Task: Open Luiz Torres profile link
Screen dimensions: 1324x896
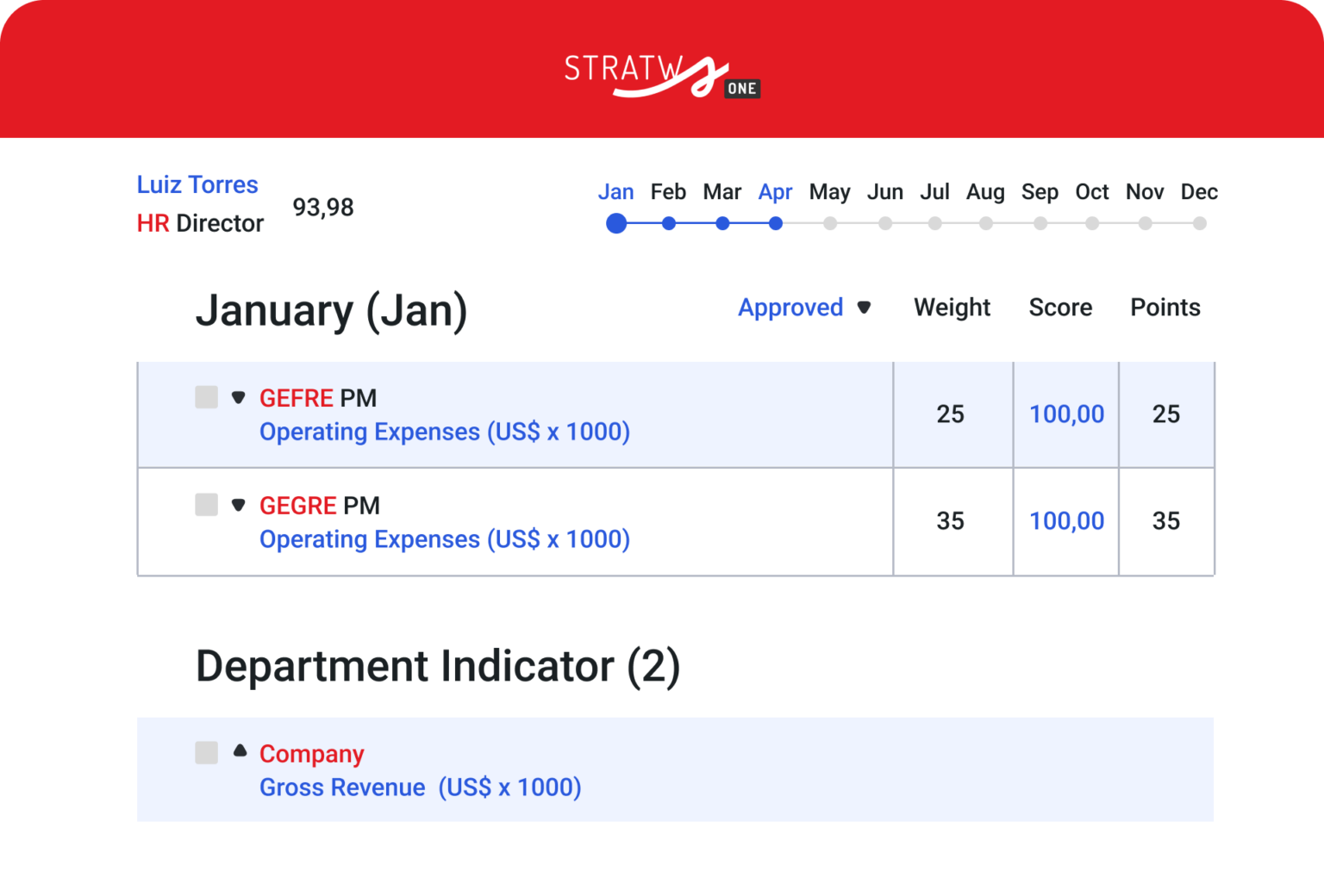Action: pos(197,184)
